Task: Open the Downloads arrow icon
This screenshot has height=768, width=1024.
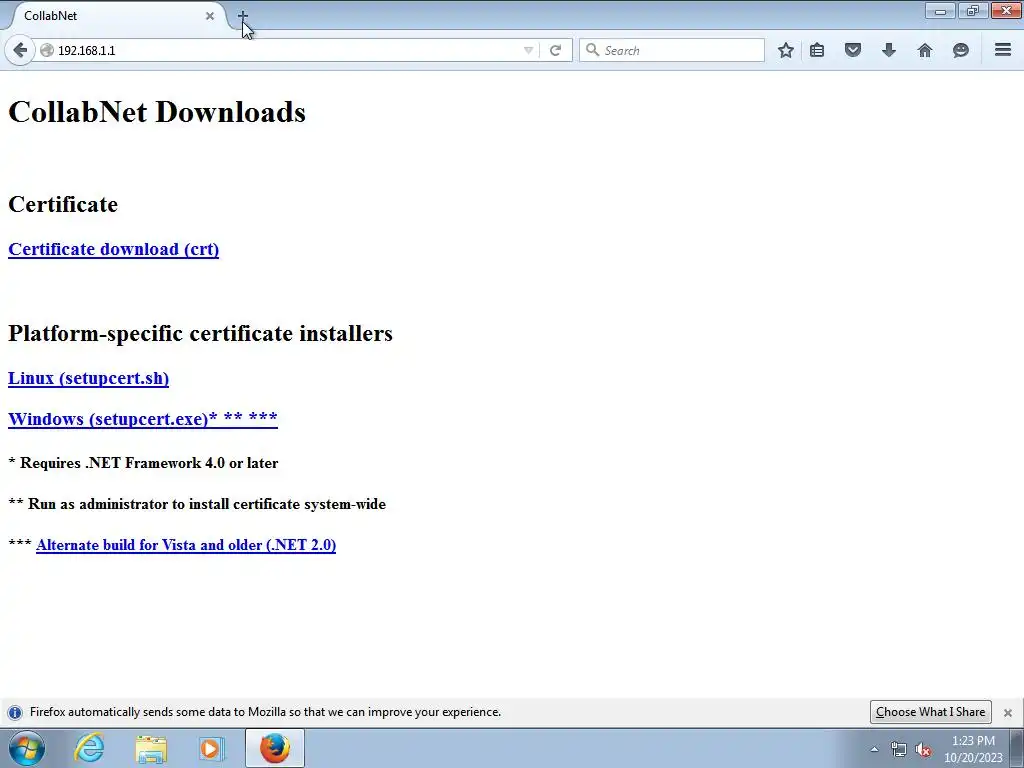Action: (889, 50)
